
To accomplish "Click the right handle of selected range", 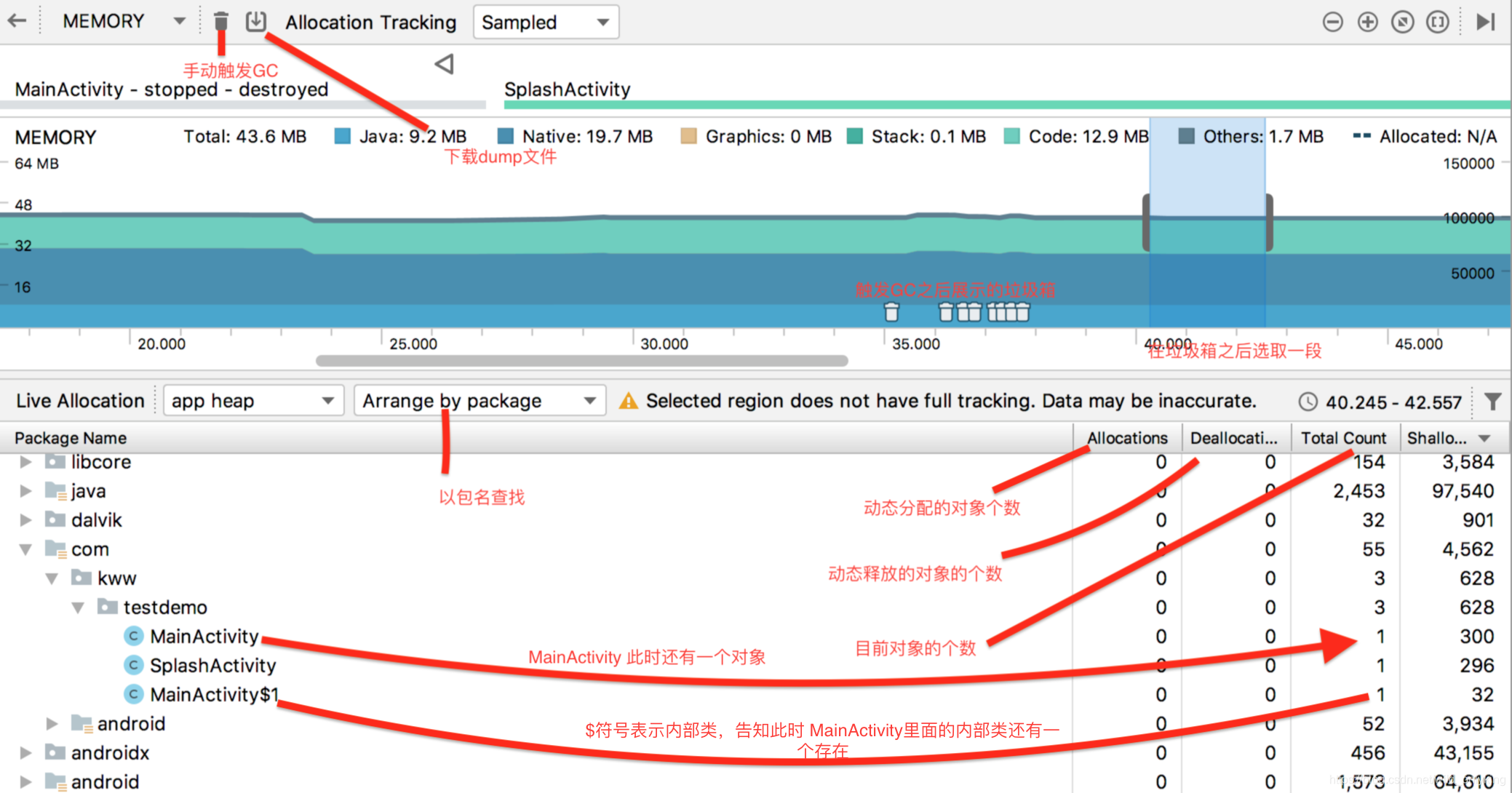I will pos(1269,223).
